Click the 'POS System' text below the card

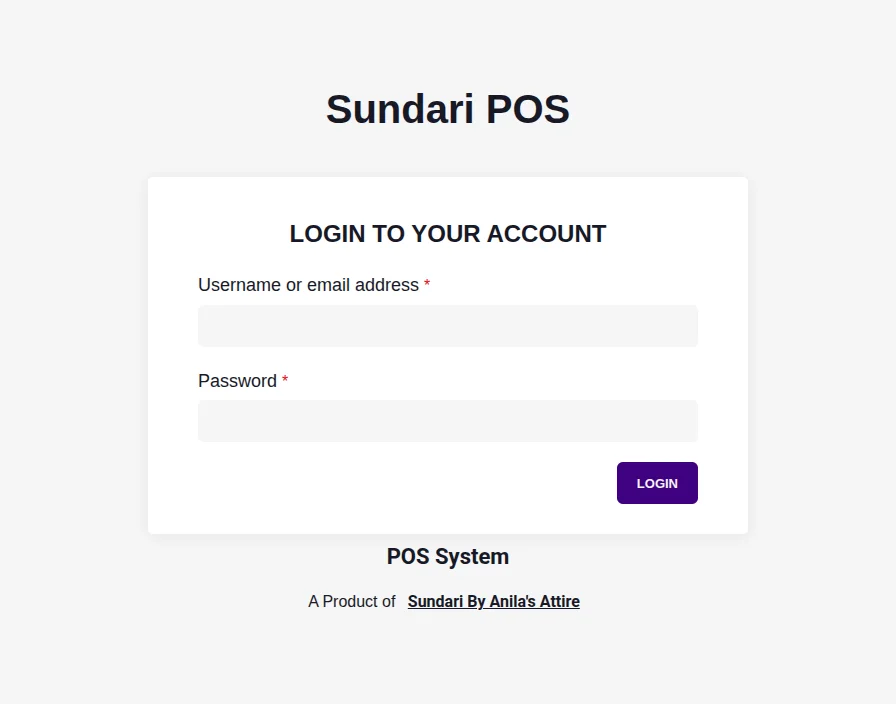(447, 556)
